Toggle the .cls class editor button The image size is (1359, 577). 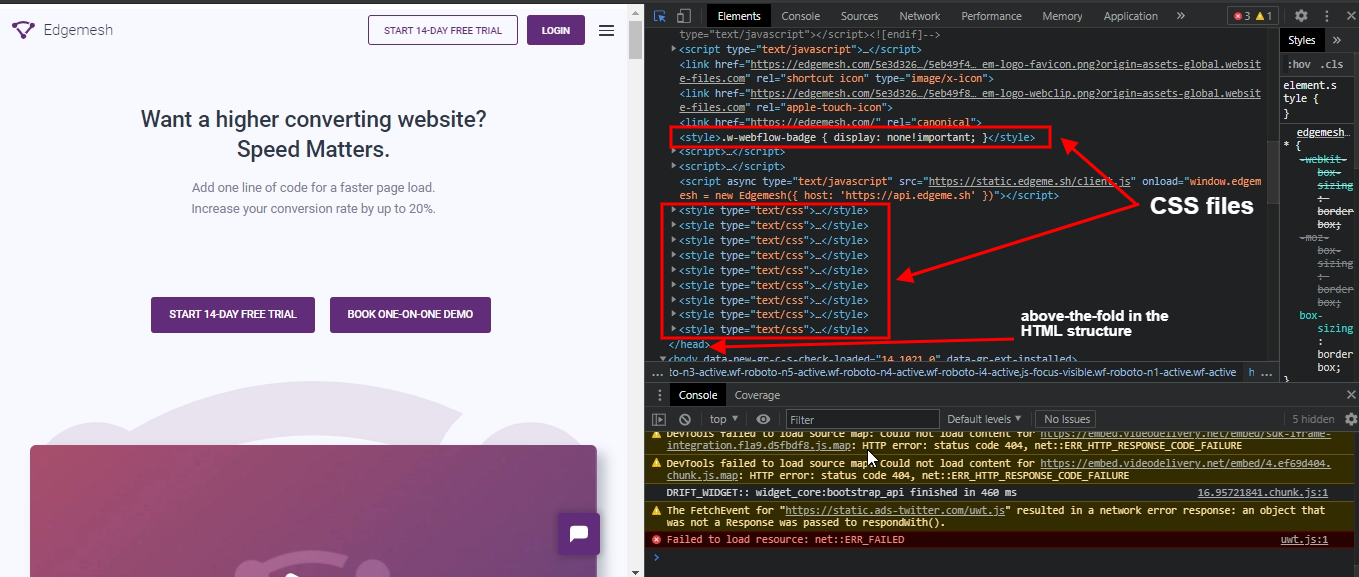click(1331, 65)
